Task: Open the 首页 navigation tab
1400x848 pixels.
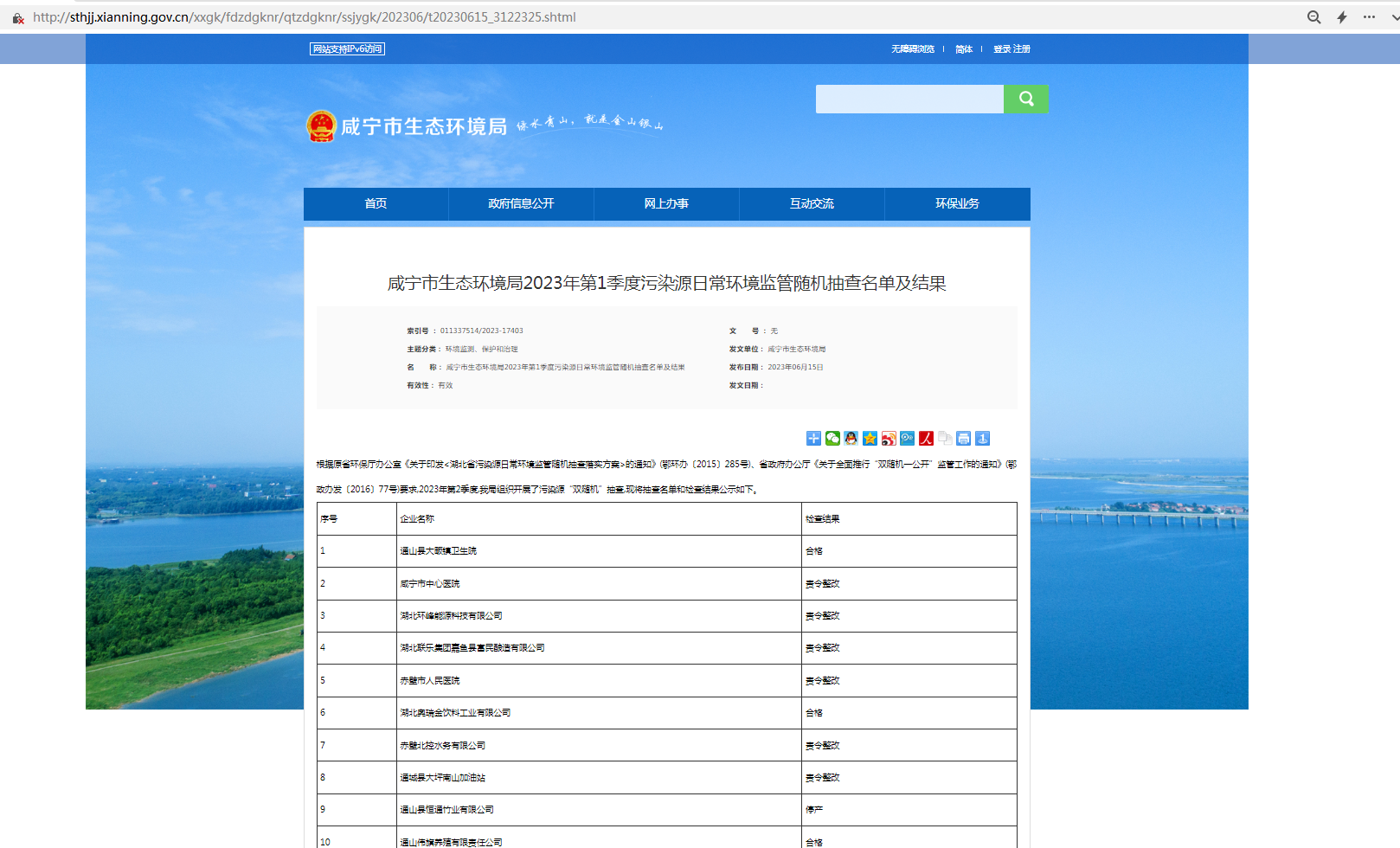Action: [376, 204]
